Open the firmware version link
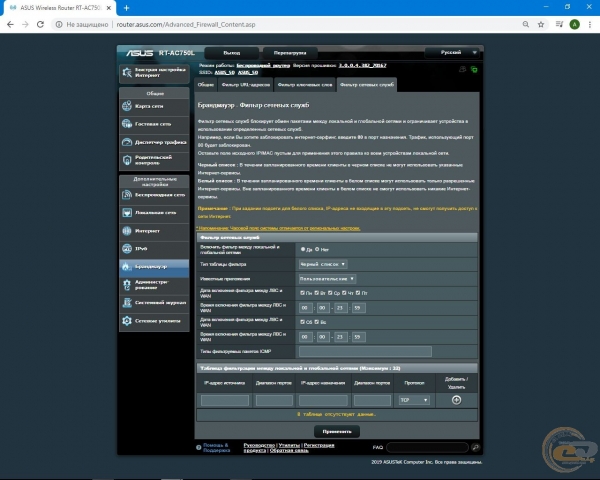The width and height of the screenshot is (600, 480). (362, 65)
